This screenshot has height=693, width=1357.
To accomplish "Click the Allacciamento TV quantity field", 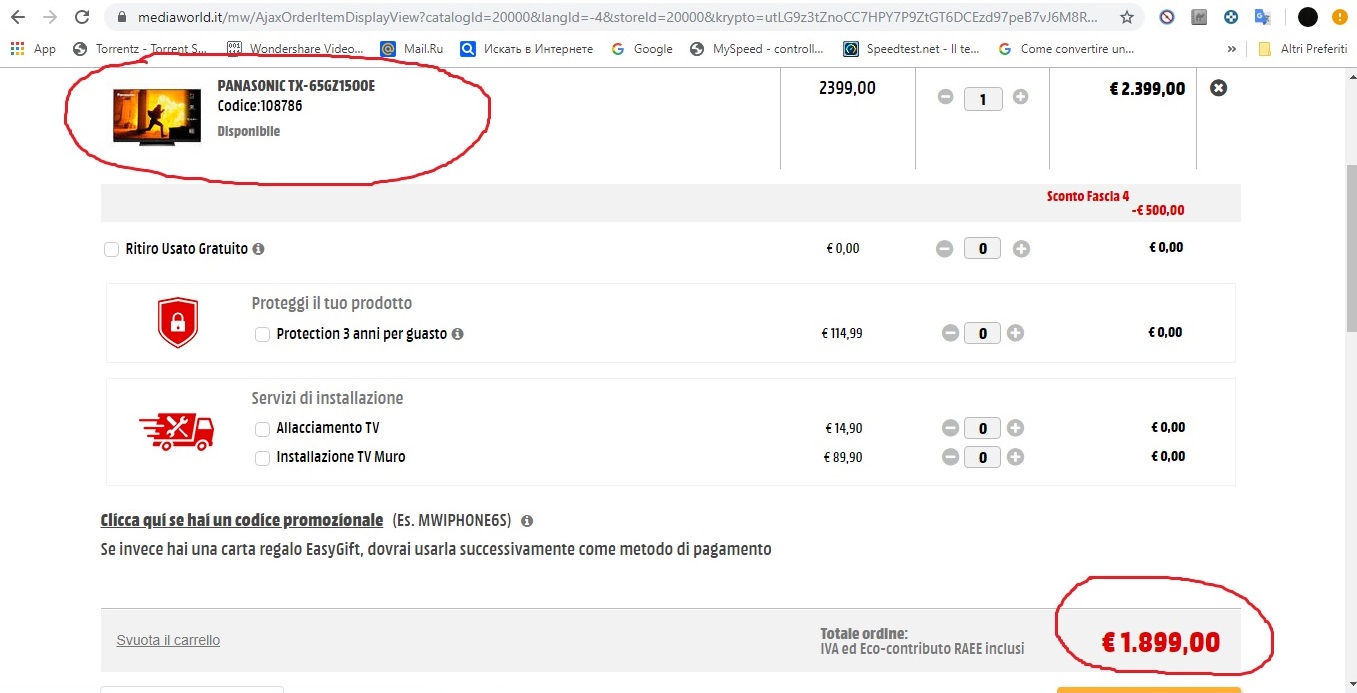I will 983,428.
